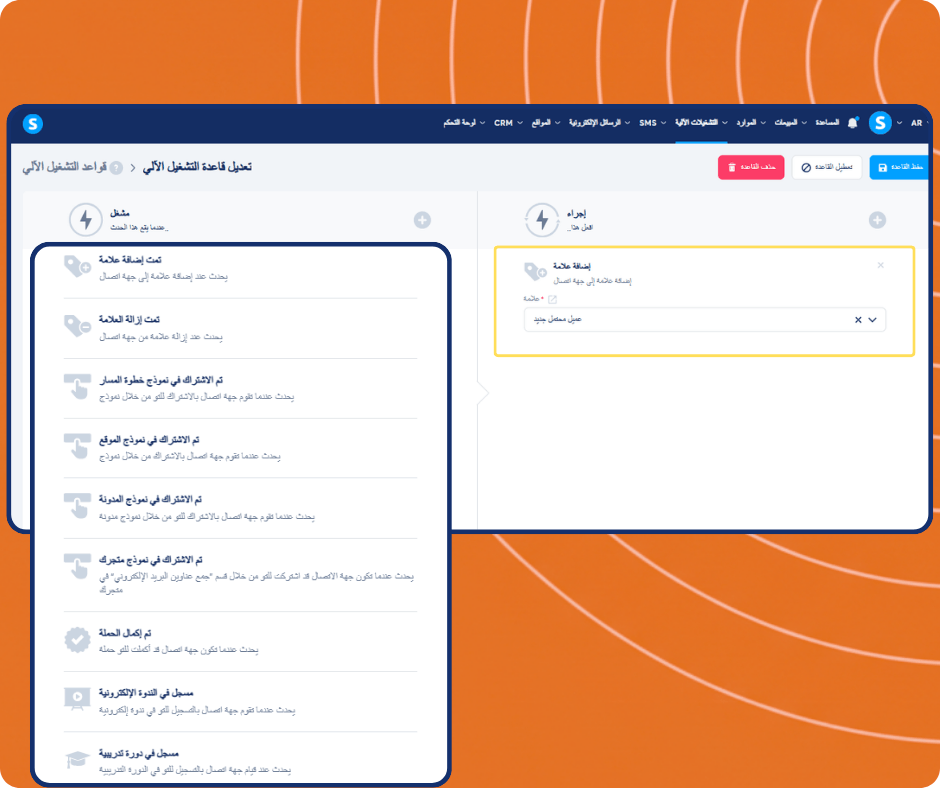Open the لوحة التحكم menu
The height and width of the screenshot is (788, 940).
click(464, 123)
